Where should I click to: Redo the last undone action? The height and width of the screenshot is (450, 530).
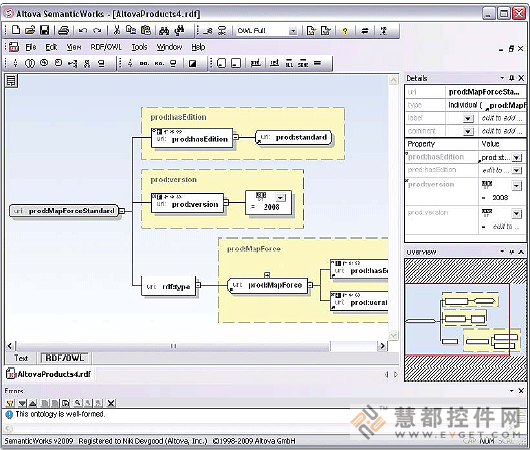pos(97,30)
